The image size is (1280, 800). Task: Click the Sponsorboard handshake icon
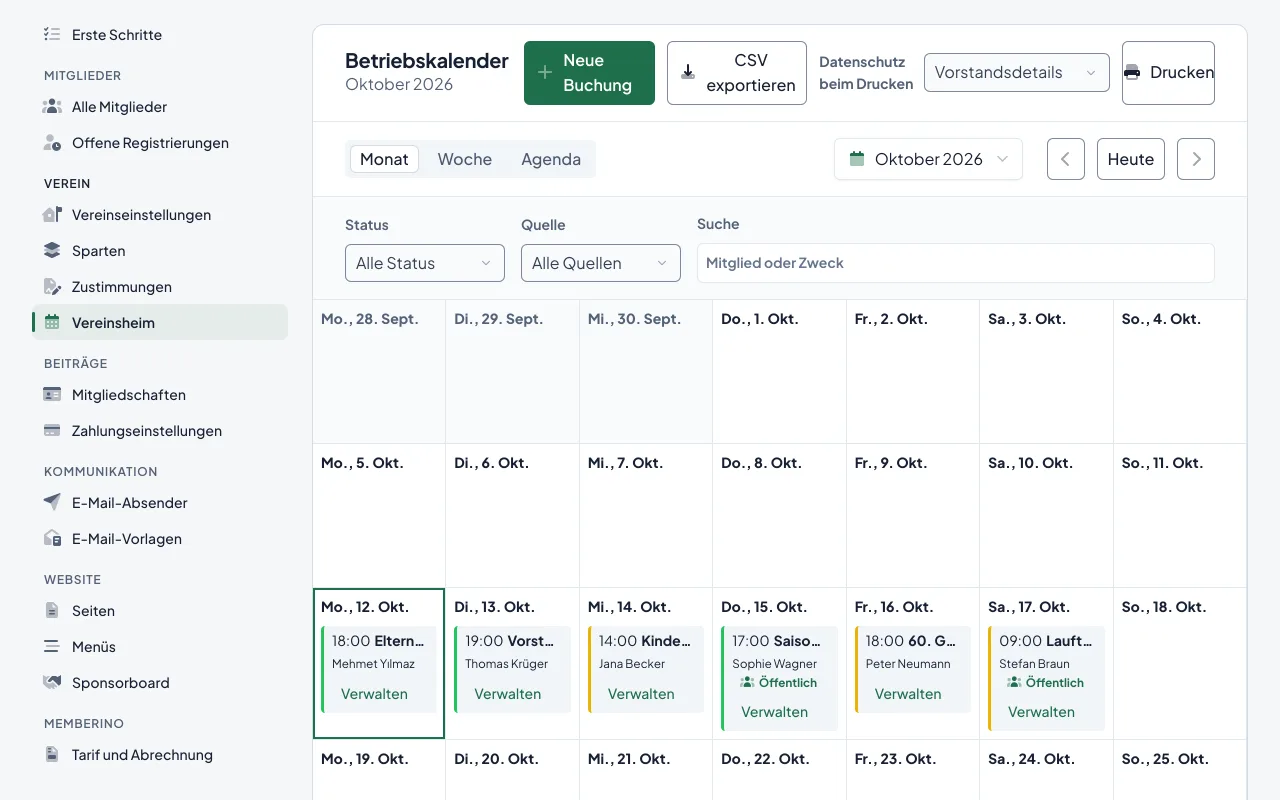[x=52, y=683]
